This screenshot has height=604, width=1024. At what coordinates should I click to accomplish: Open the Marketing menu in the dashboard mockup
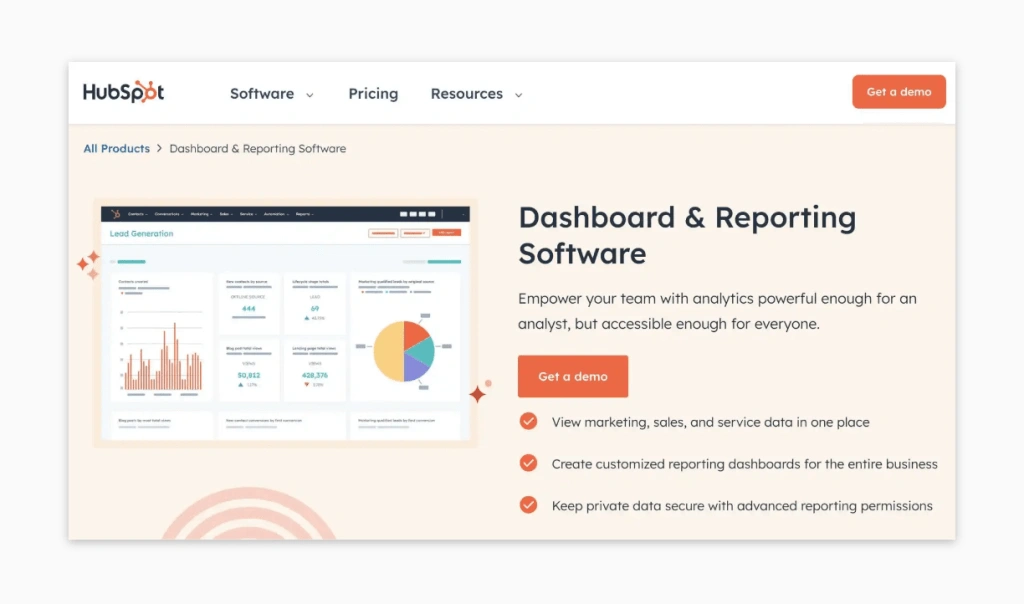[202, 214]
